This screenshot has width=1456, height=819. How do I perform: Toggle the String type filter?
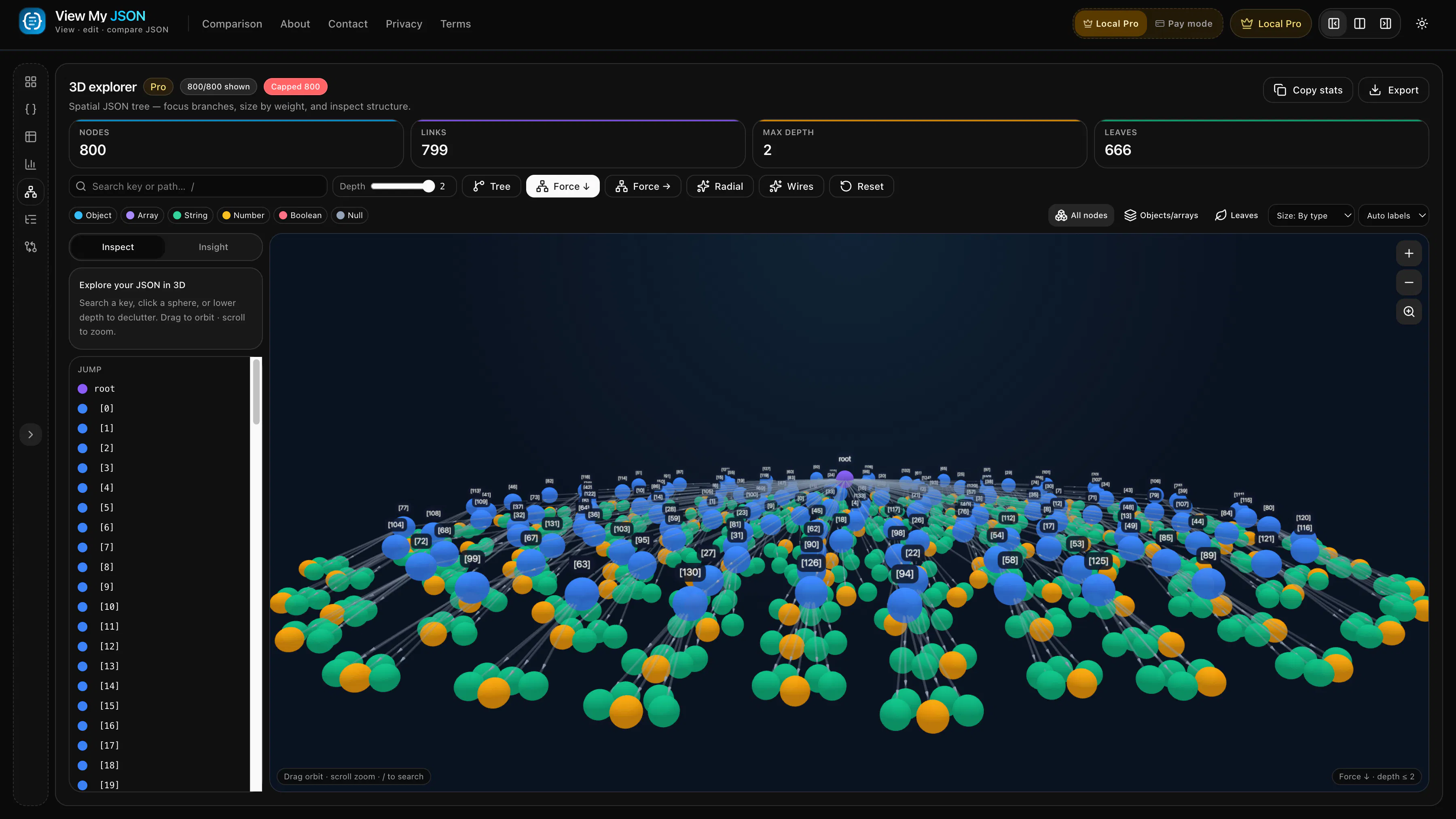190,216
